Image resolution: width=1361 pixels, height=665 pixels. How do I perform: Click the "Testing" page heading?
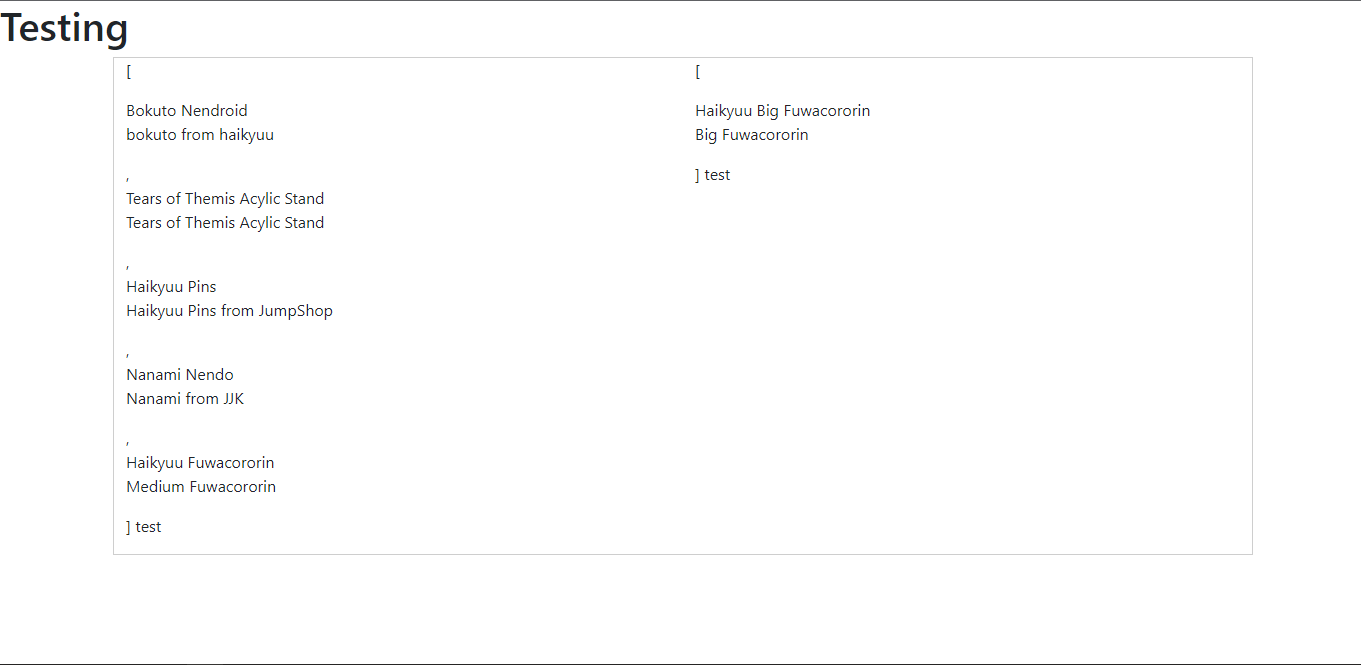64,28
